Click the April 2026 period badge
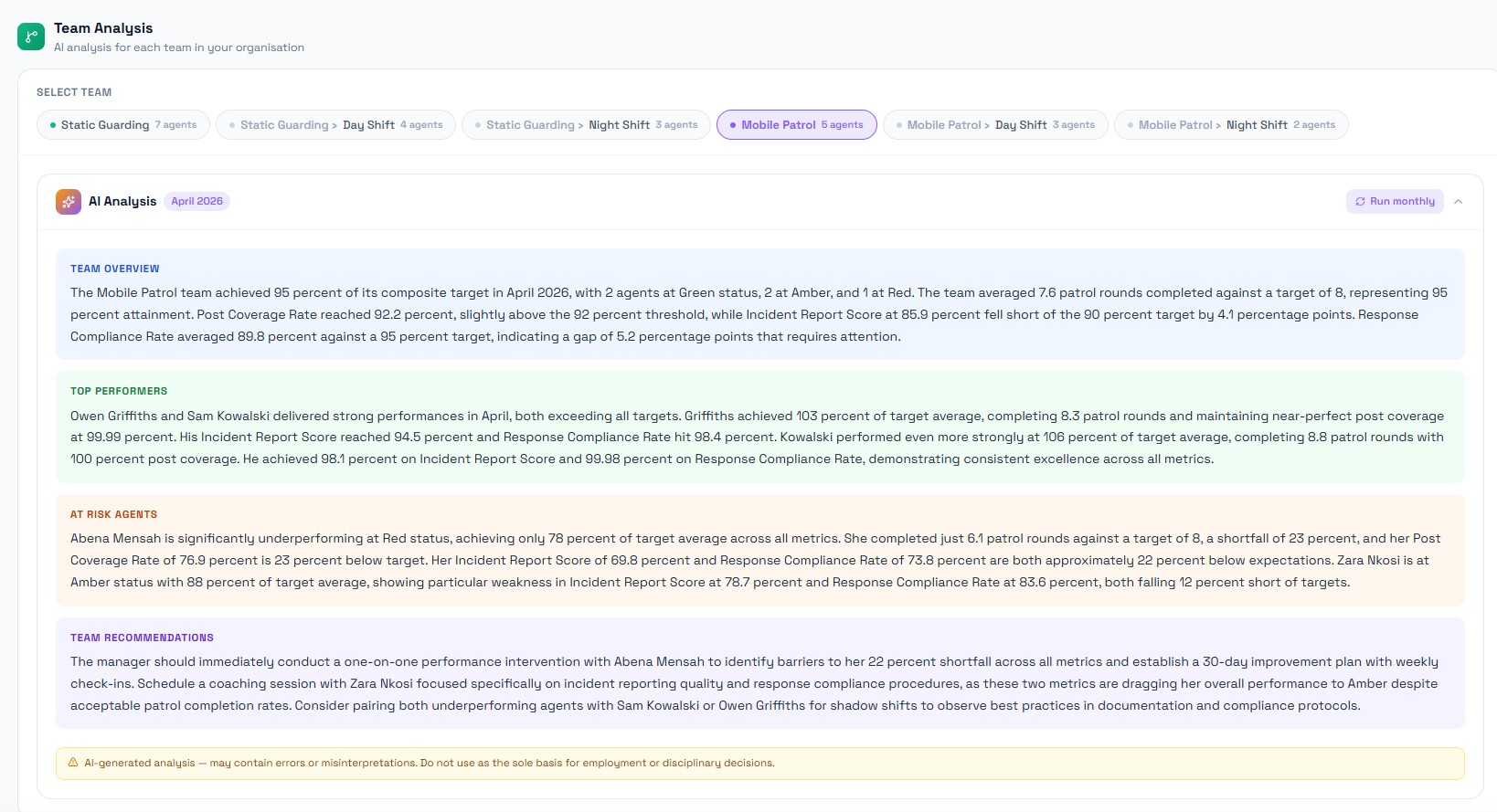 click(197, 202)
